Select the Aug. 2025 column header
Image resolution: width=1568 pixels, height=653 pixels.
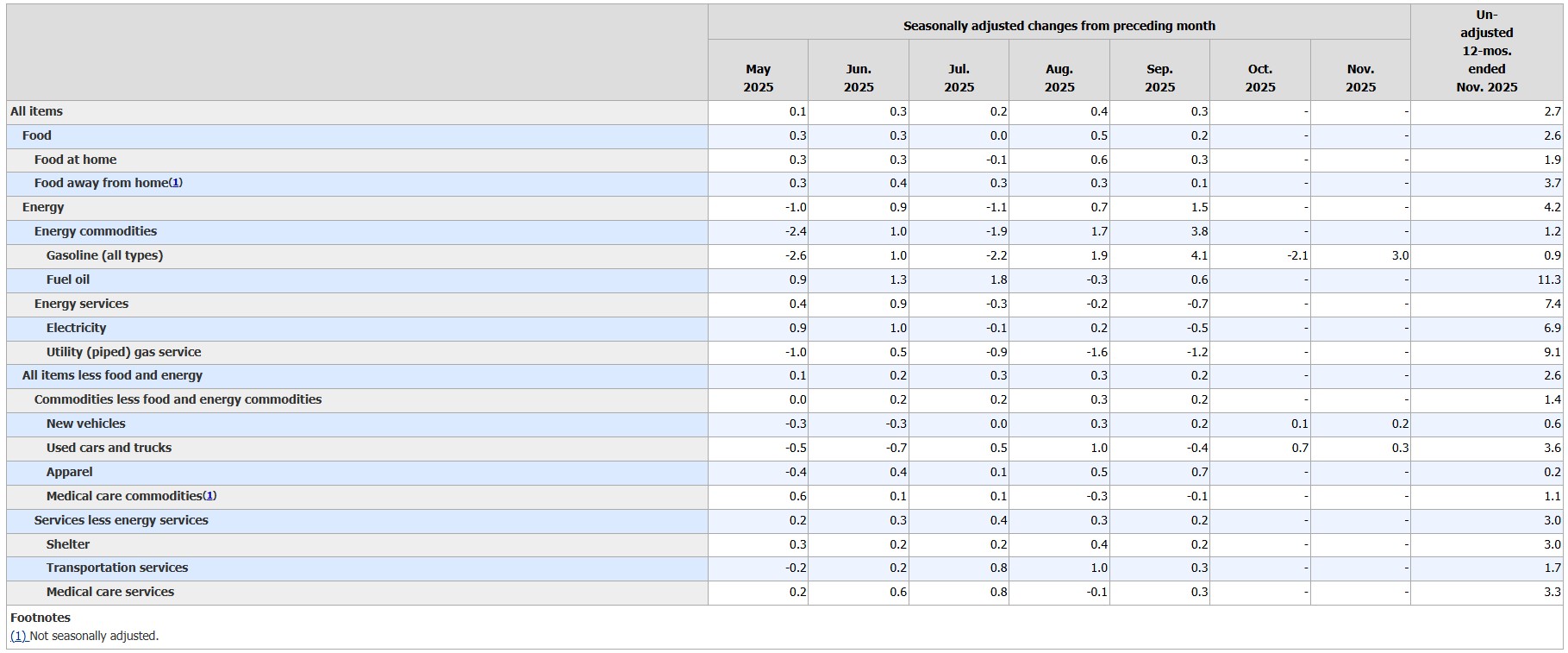pyautogui.click(x=1059, y=78)
